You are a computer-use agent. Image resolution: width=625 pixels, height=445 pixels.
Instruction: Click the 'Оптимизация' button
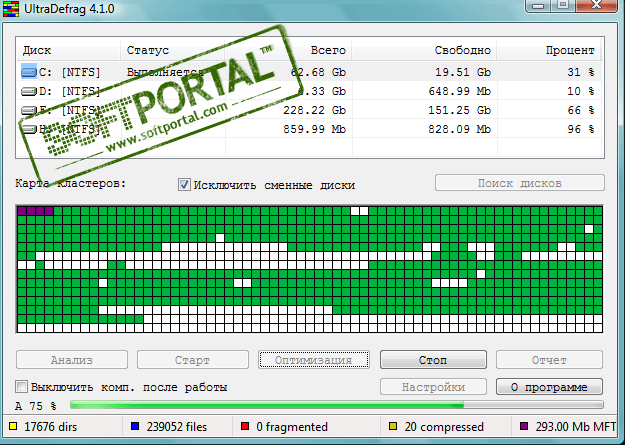(x=314, y=360)
